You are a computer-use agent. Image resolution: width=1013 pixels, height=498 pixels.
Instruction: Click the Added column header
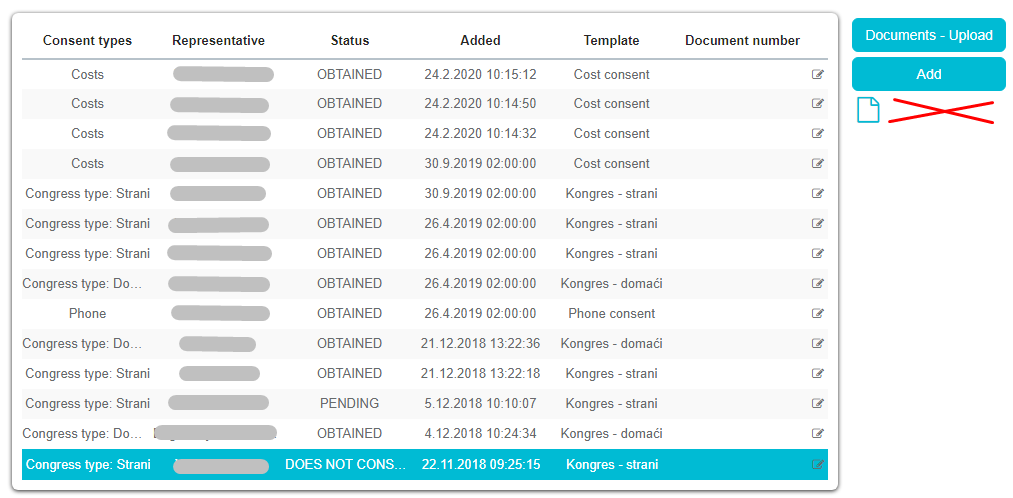[480, 41]
